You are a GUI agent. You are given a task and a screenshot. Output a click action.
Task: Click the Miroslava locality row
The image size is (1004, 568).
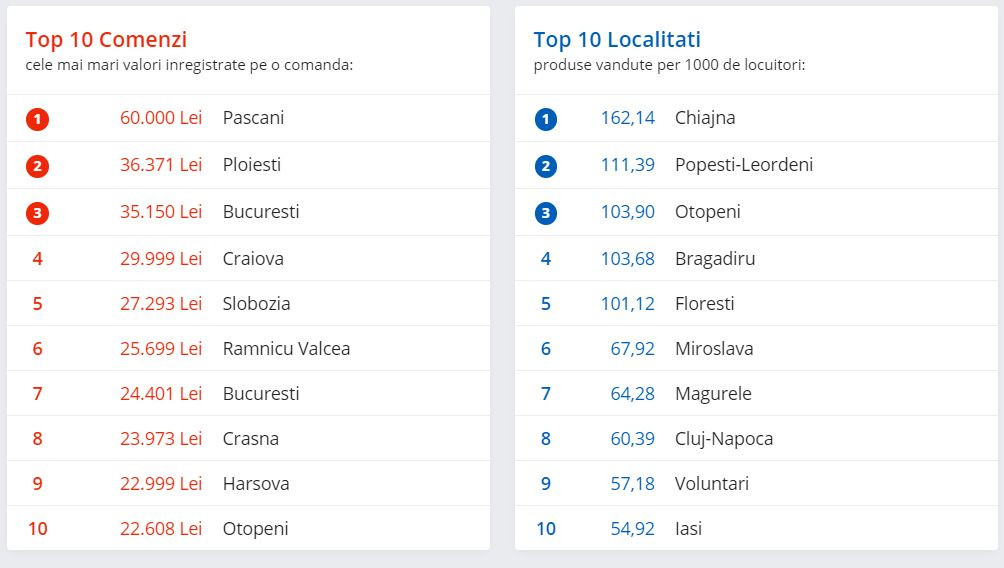click(x=714, y=349)
